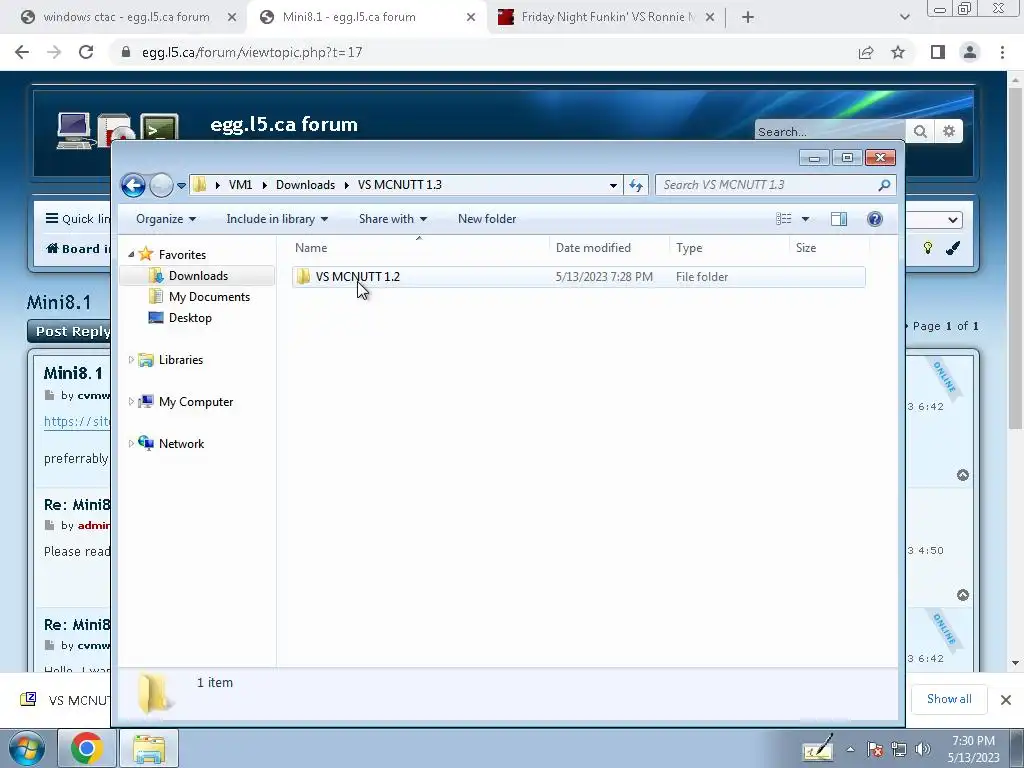Viewport: 1024px width, 768px height.
Task: Click Chrome icon in taskbar
Action: (x=87, y=748)
